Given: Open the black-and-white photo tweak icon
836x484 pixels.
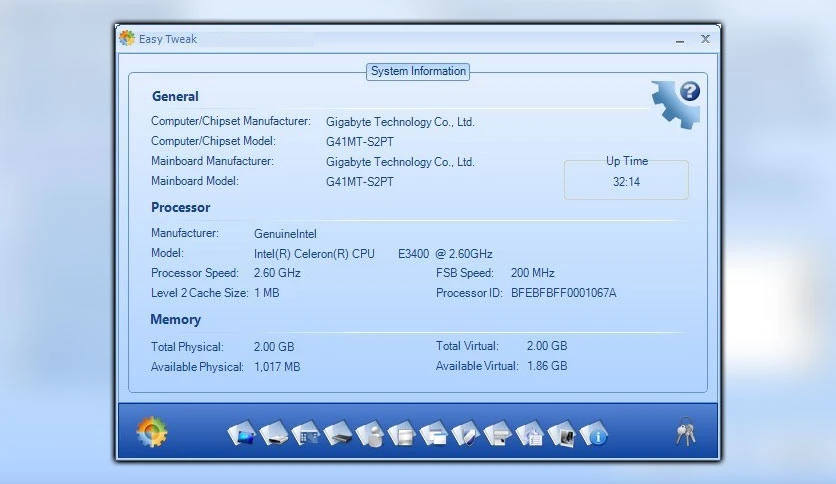Looking at the screenshot, I should click(562, 433).
